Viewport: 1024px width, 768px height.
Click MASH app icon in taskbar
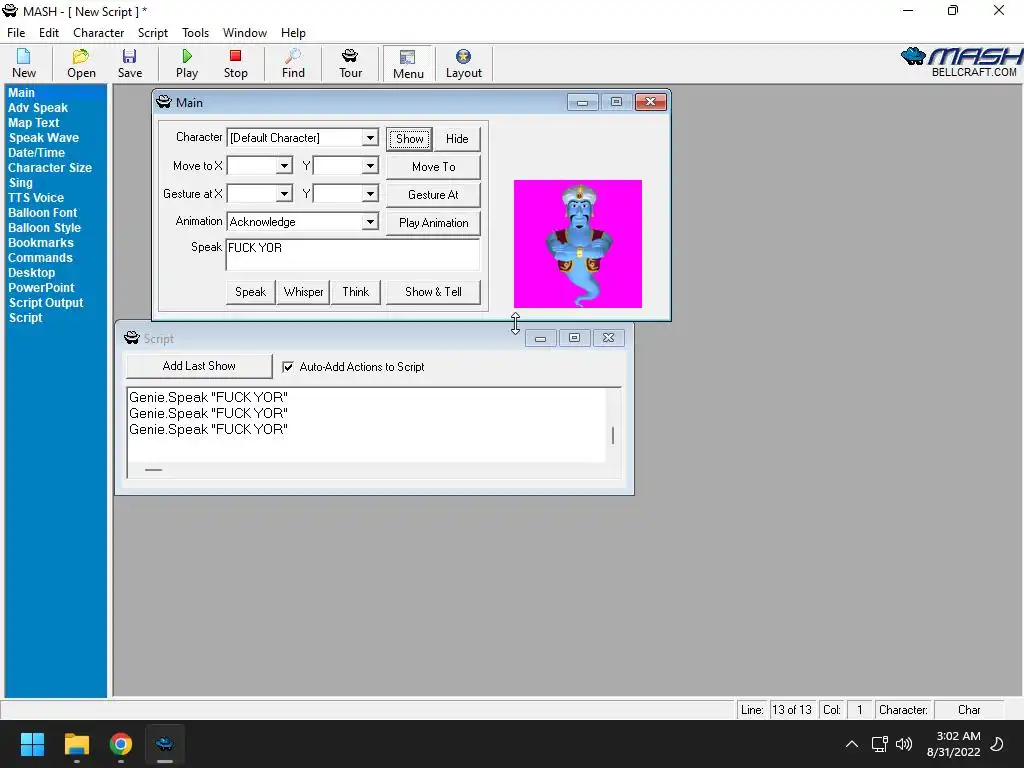165,744
